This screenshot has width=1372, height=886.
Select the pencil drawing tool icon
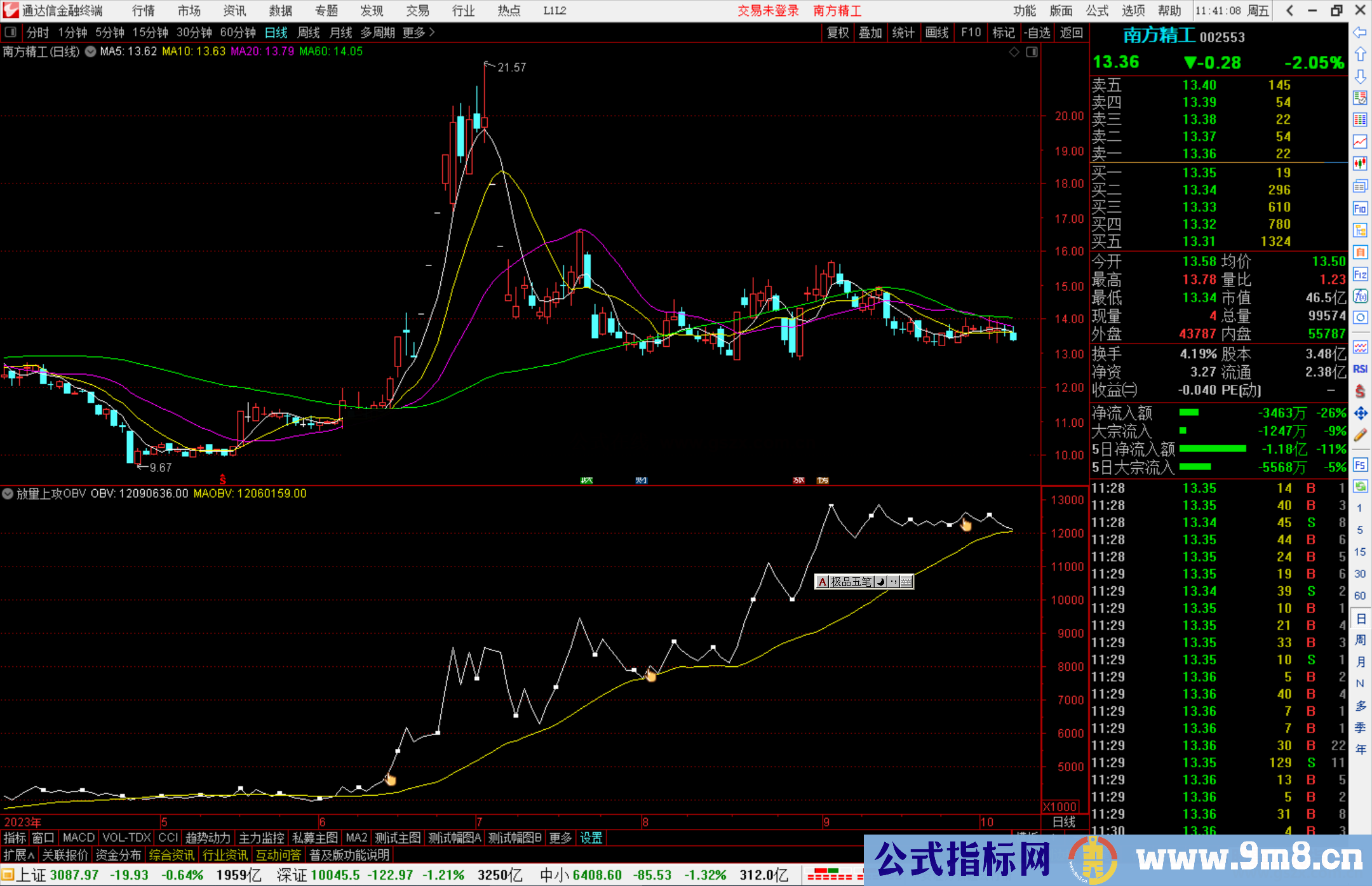1360,435
